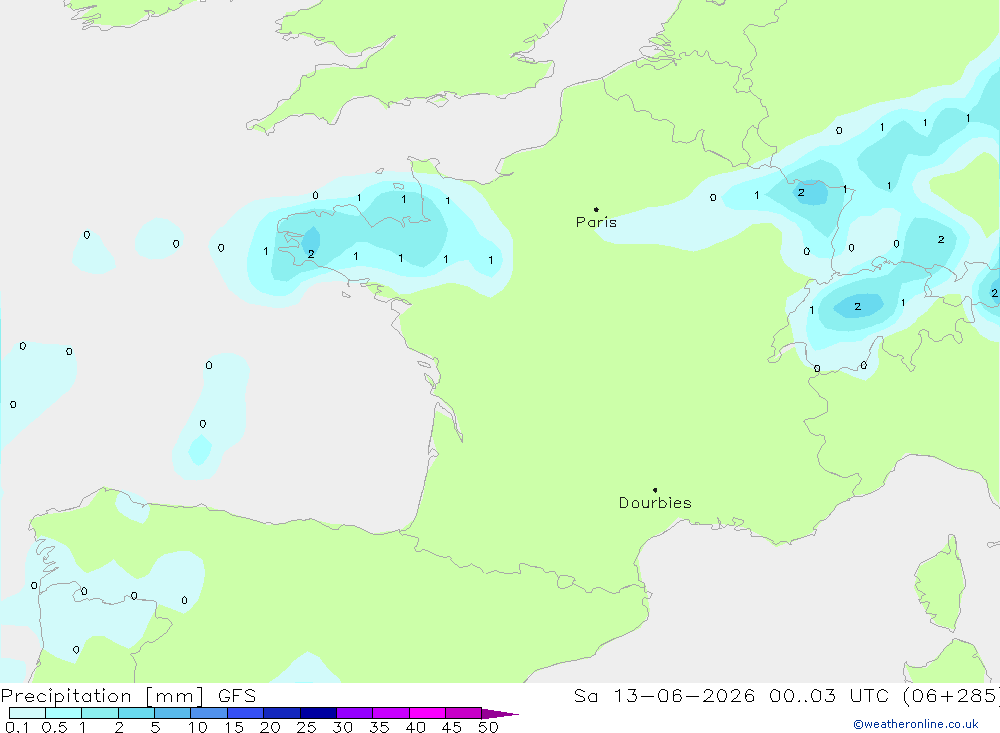Pick legend swatch between 40 and 45

pos(427,713)
